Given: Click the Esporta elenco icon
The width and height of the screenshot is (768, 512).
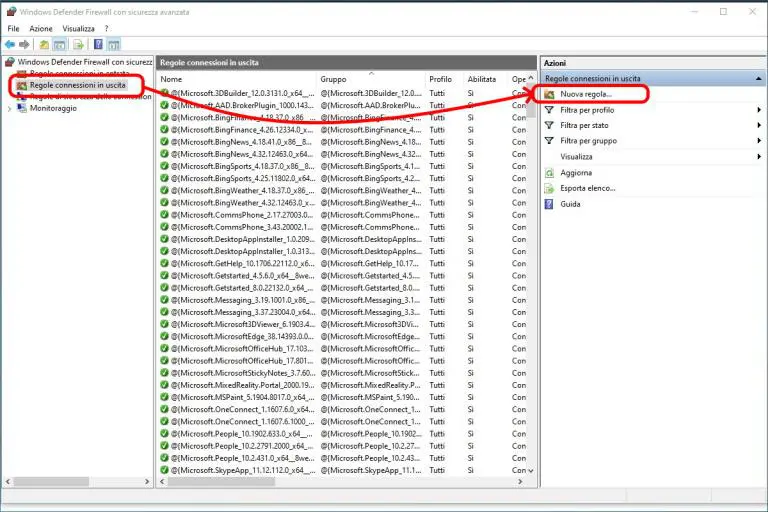Looking at the screenshot, I should [549, 188].
